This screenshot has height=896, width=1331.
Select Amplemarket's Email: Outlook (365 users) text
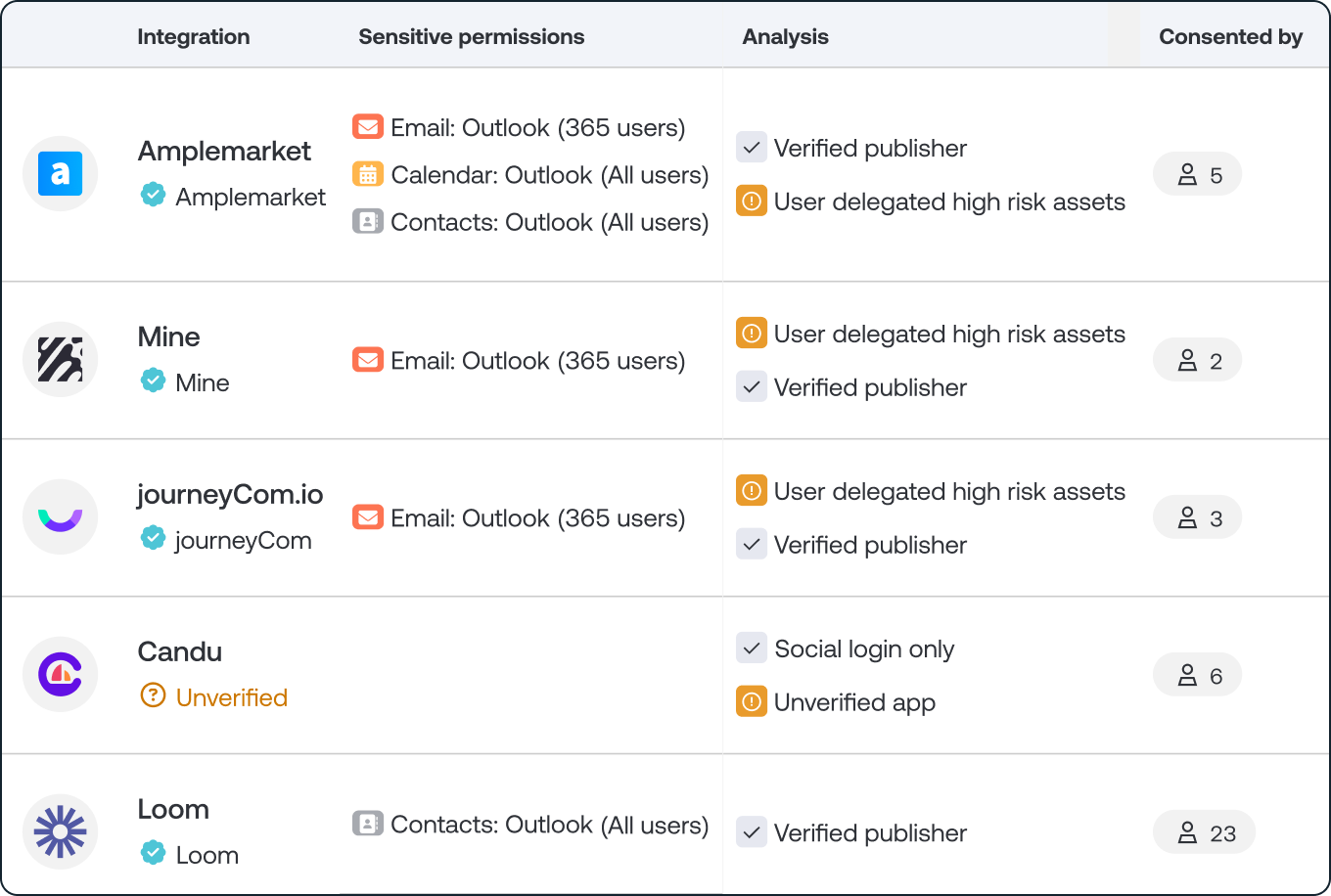[538, 128]
